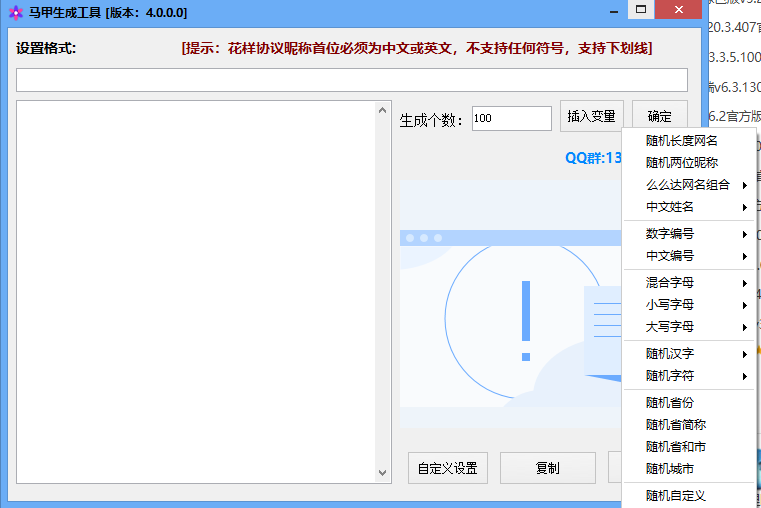
Task: Select 随机自定义 menu option
Action: pos(676,496)
